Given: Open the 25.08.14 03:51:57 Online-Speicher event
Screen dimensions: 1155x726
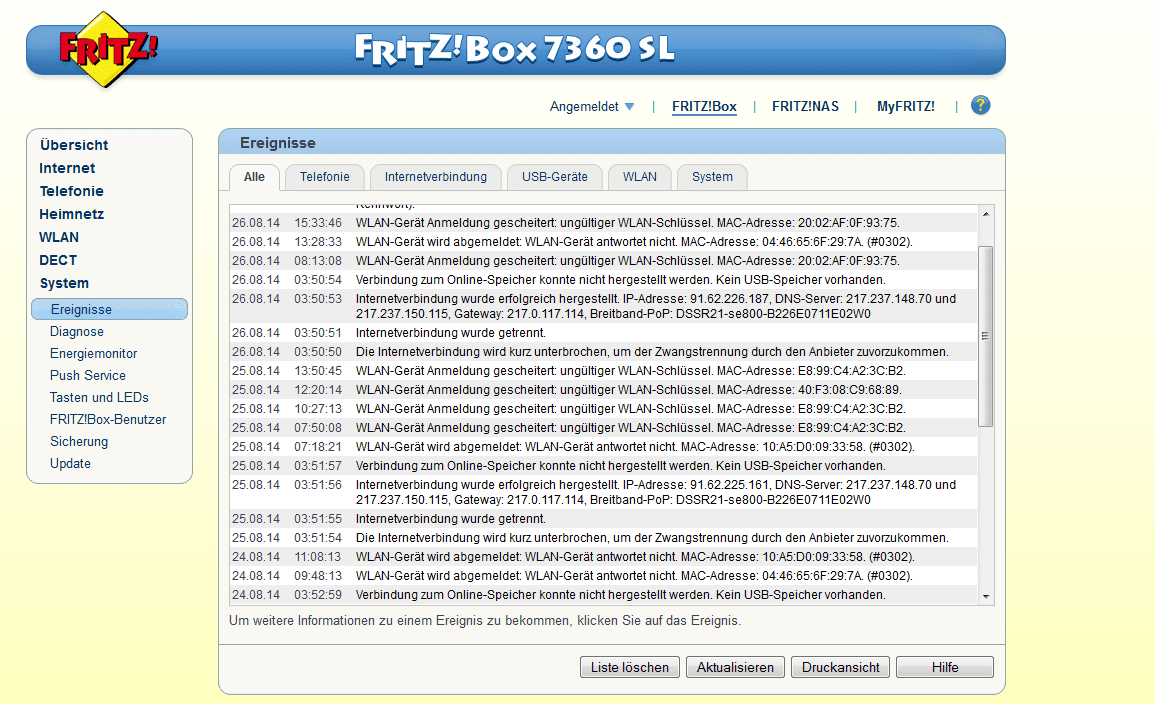Looking at the screenshot, I should pos(603,466).
